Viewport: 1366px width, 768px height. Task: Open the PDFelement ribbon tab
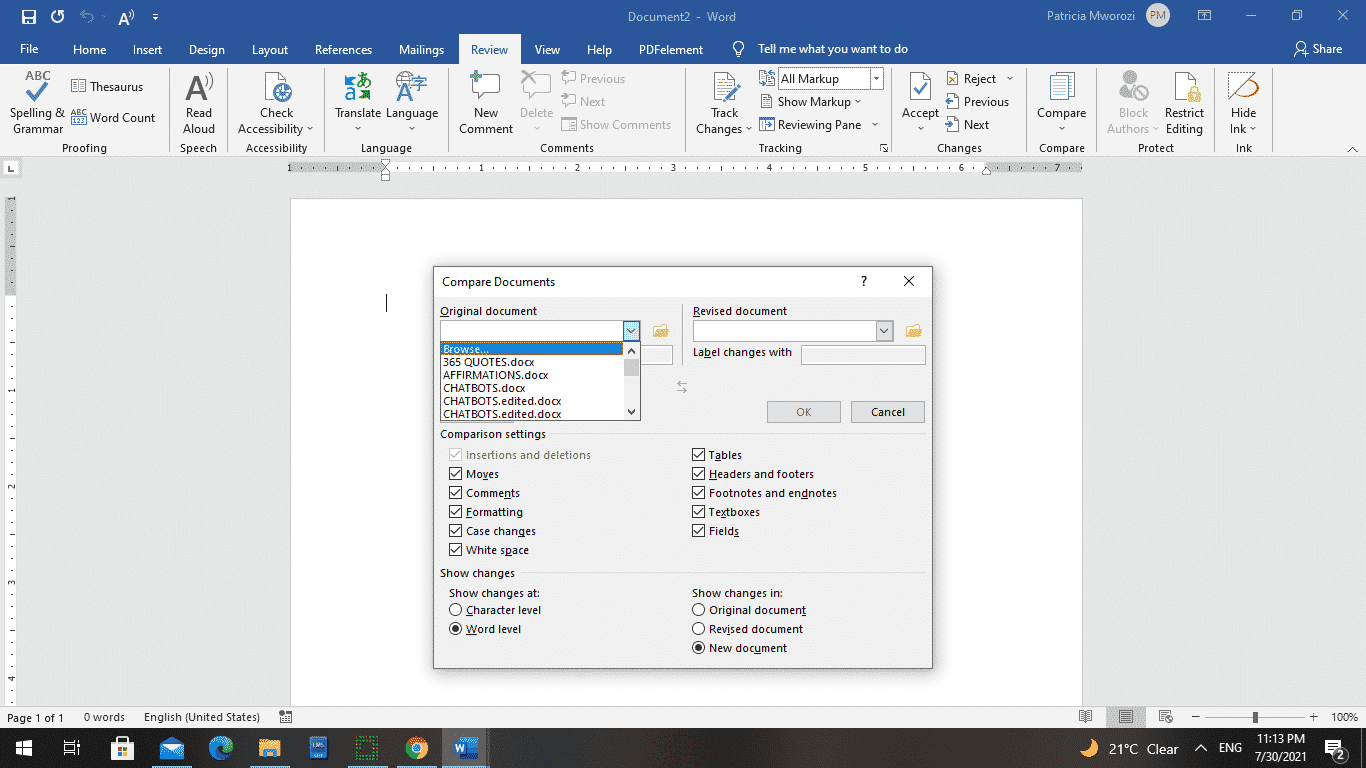point(670,48)
